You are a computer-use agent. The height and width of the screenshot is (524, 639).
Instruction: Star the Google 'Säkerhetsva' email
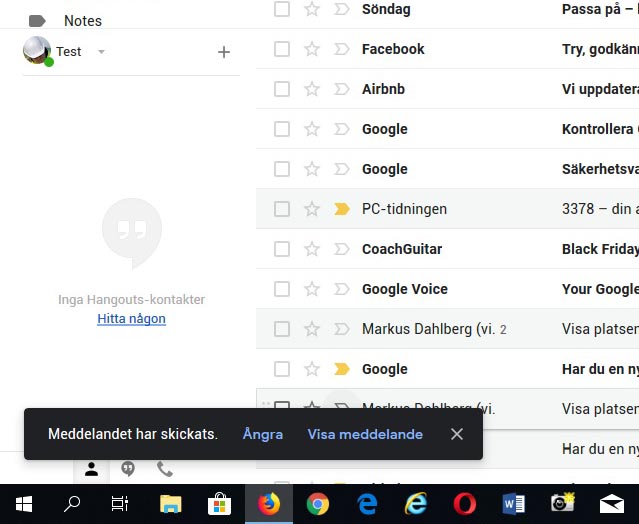tap(312, 169)
